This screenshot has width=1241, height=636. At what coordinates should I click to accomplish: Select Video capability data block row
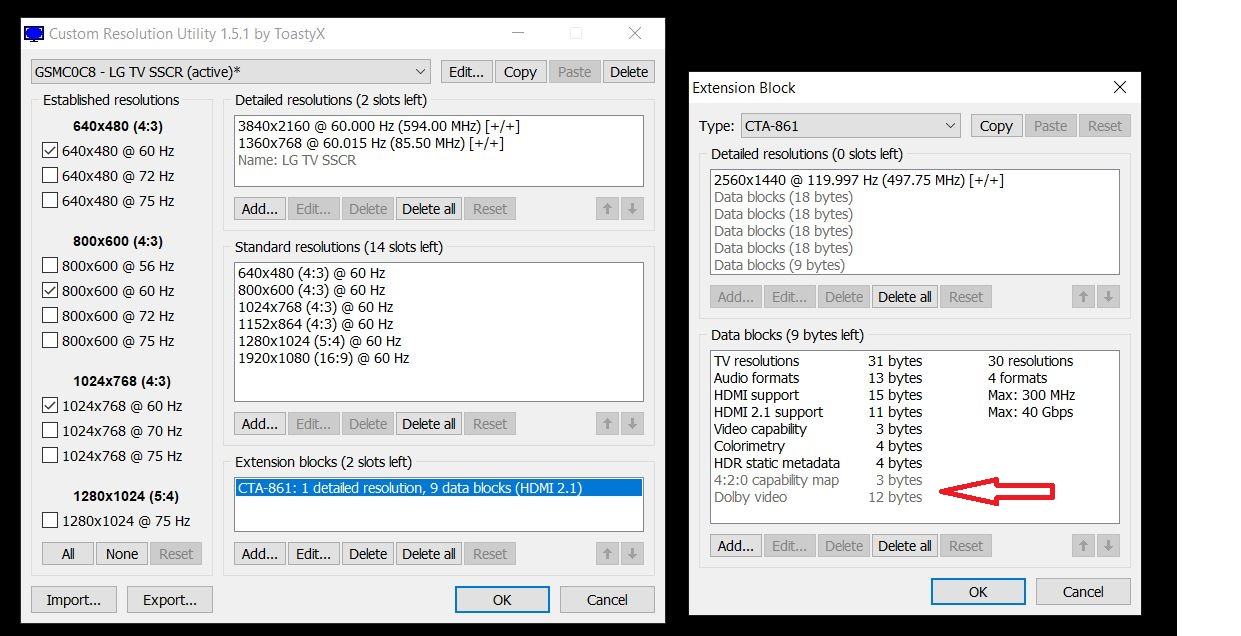(915, 429)
